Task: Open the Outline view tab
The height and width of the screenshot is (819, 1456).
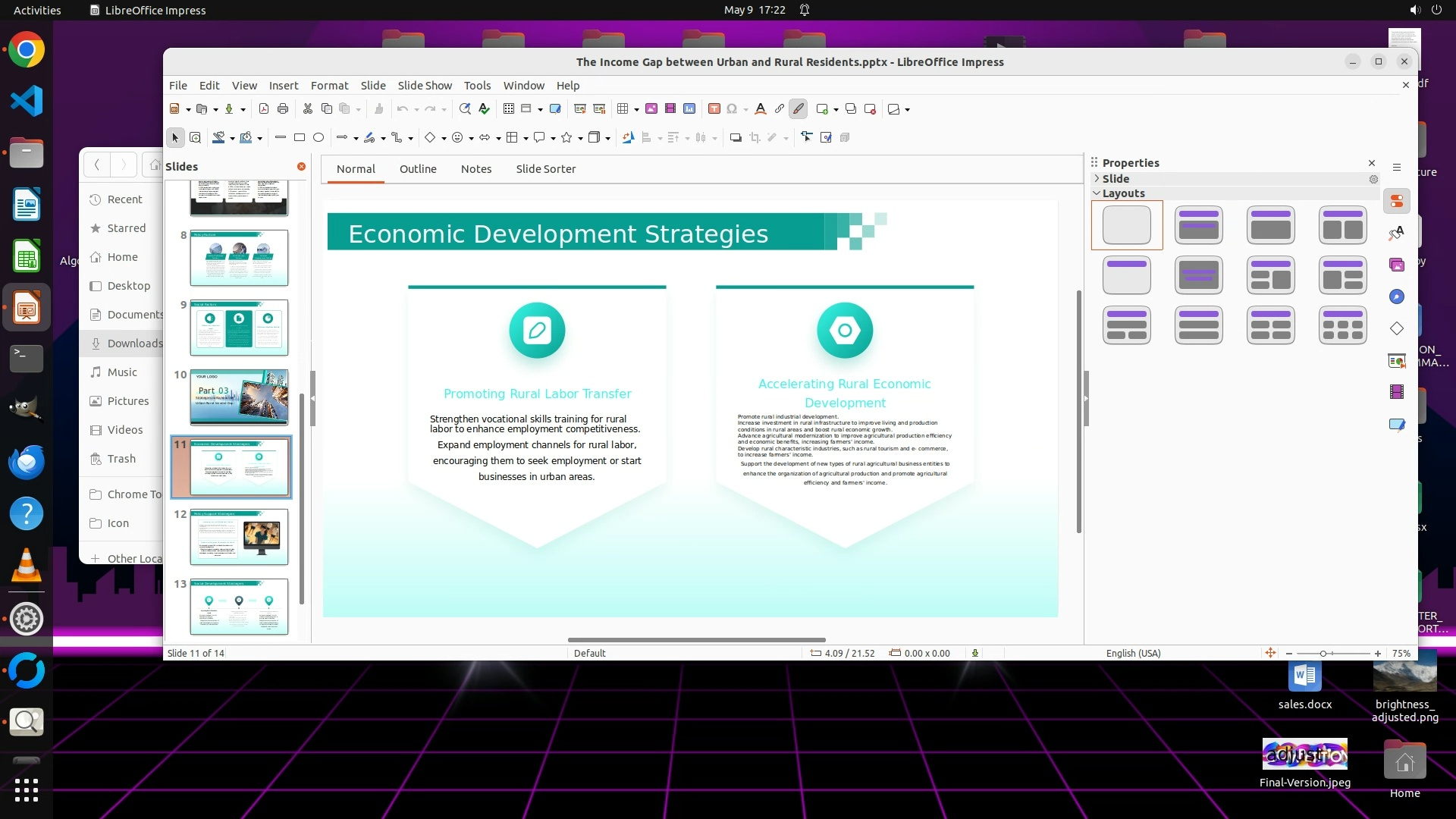Action: pos(418,169)
